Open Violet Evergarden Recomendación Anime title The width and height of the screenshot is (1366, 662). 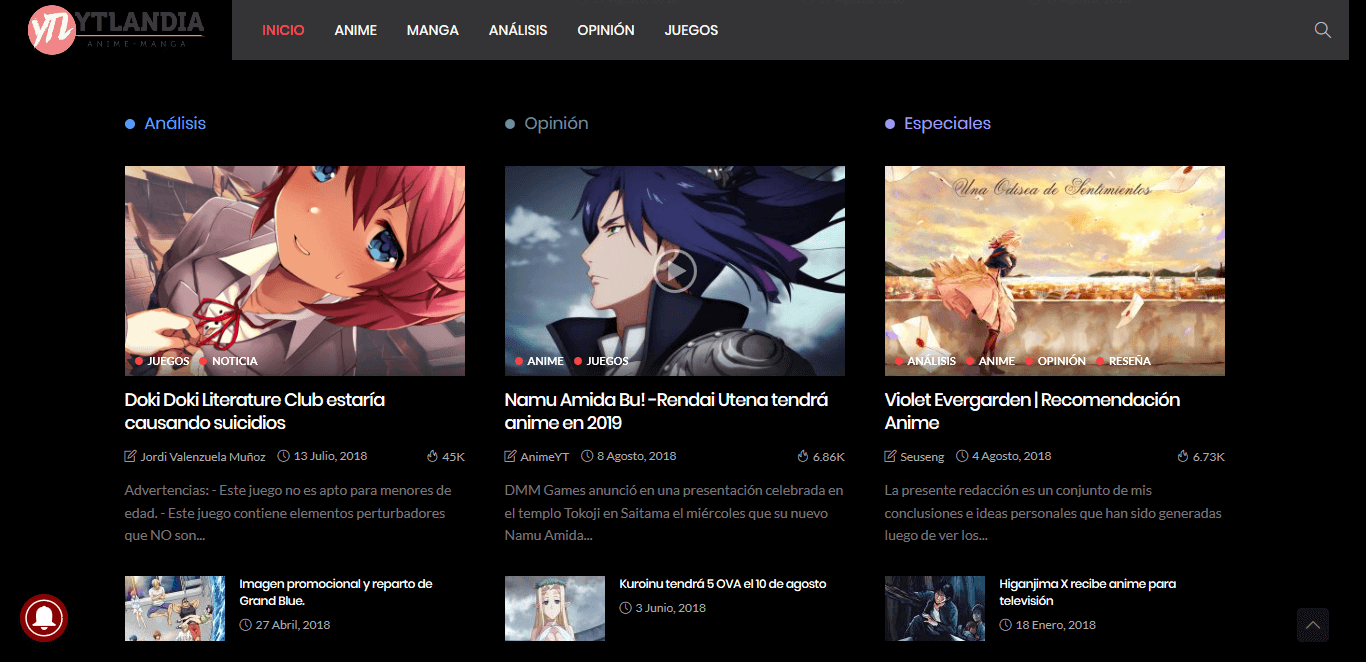(1032, 411)
